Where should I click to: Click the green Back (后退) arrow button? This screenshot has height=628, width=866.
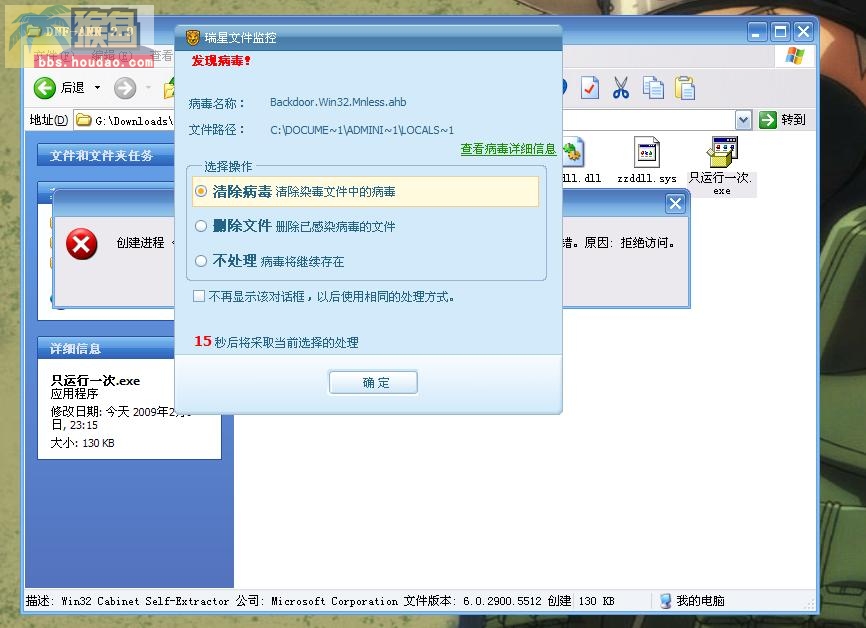pos(45,88)
